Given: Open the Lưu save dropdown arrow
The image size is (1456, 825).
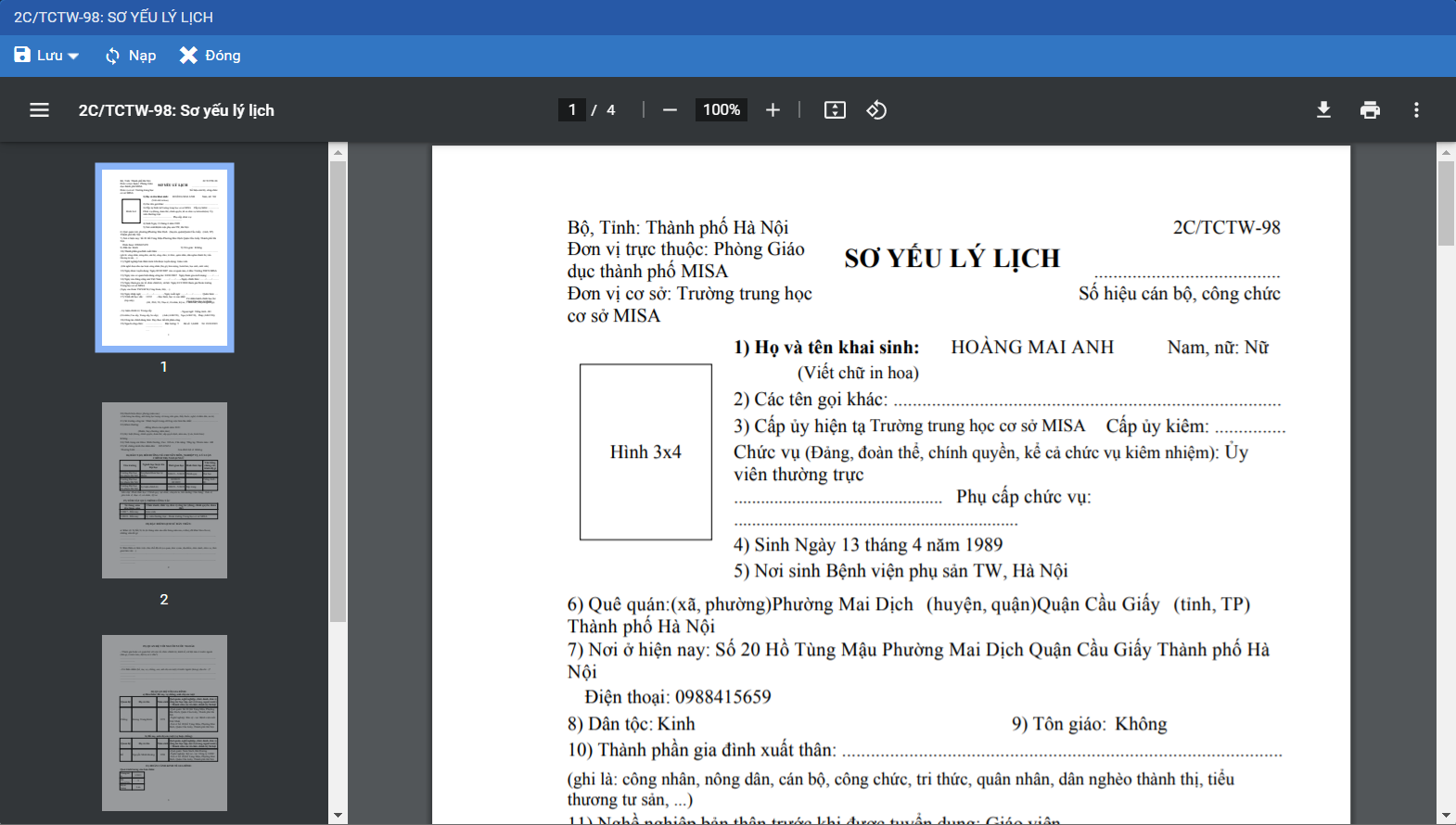Looking at the screenshot, I should pyautogui.click(x=74, y=57).
